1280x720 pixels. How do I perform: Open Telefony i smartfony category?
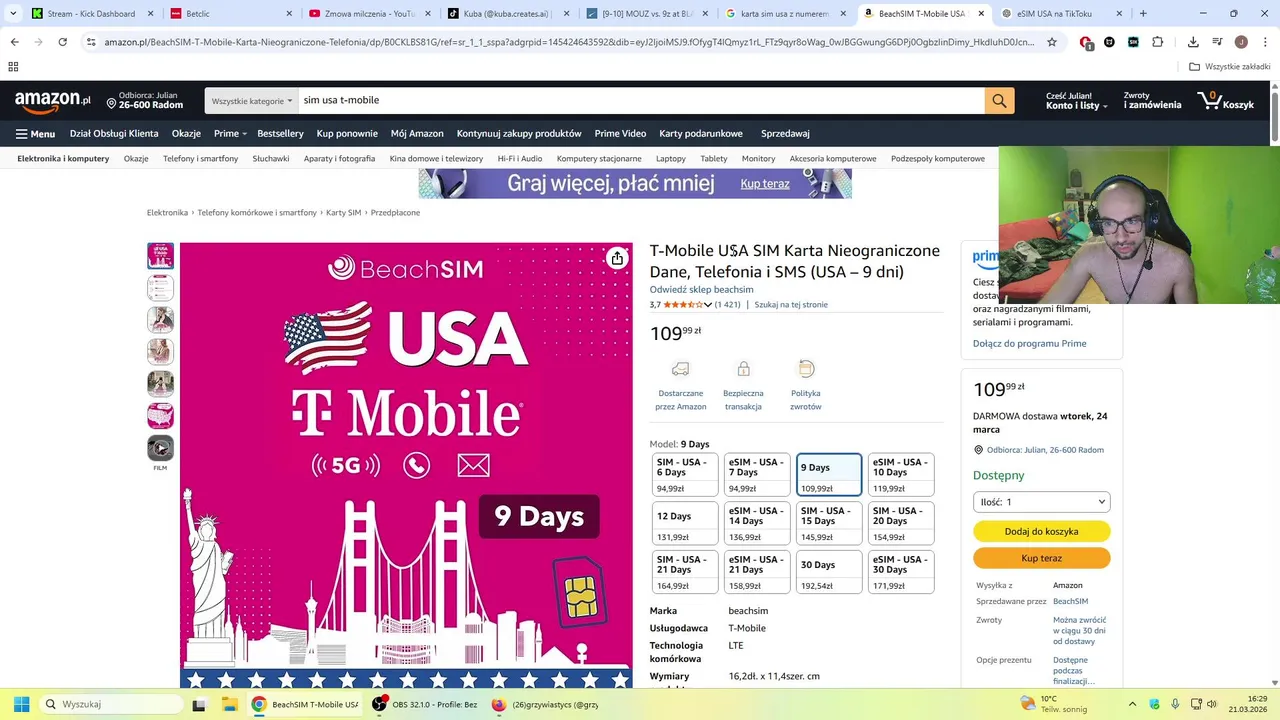point(201,159)
